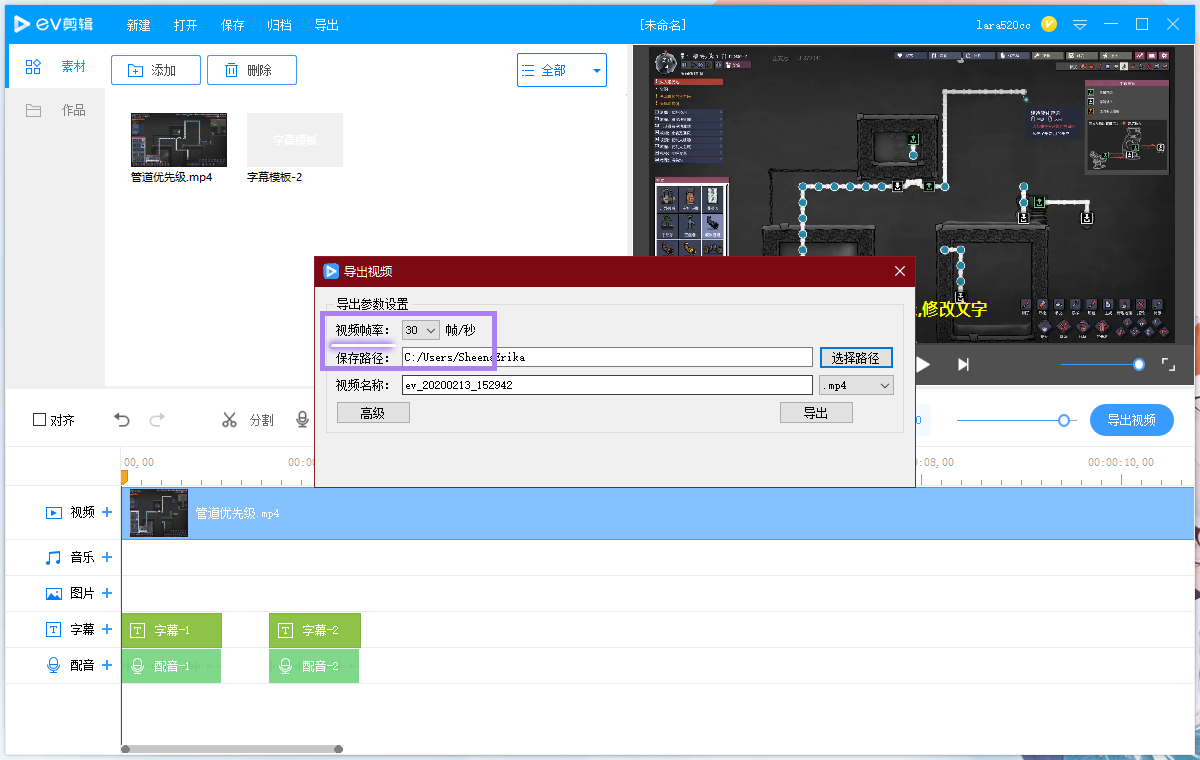Switch to the 作品 tab
Viewport: 1200px width, 760px height.
pos(74,110)
